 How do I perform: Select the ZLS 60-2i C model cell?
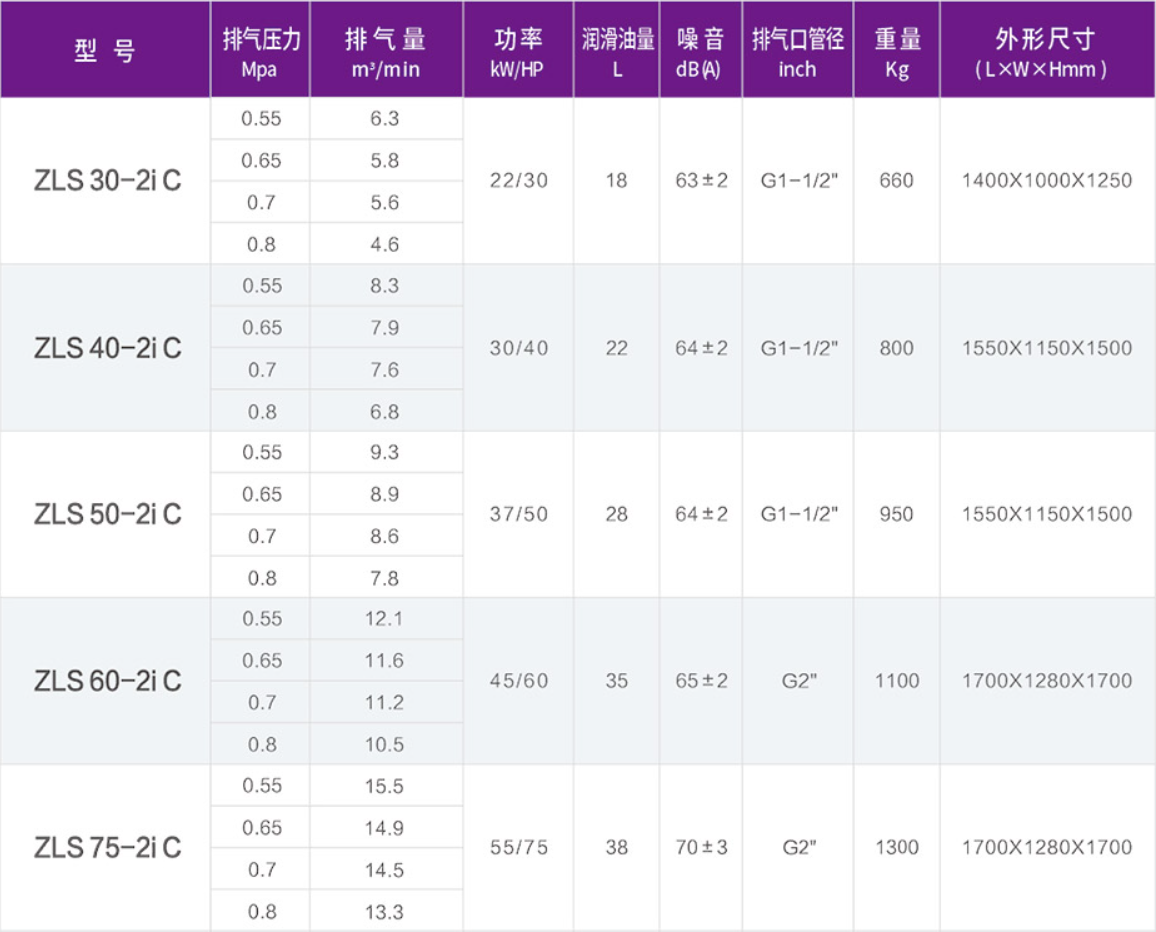point(107,681)
